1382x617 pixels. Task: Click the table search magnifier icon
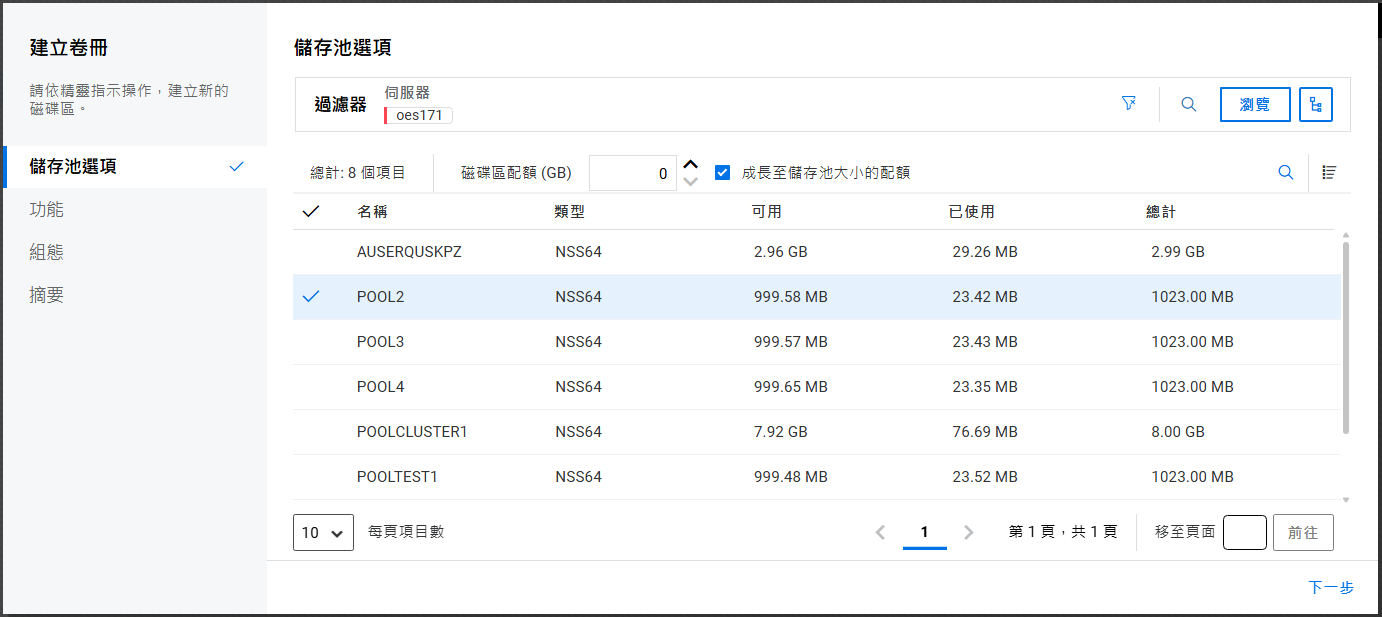point(1286,172)
